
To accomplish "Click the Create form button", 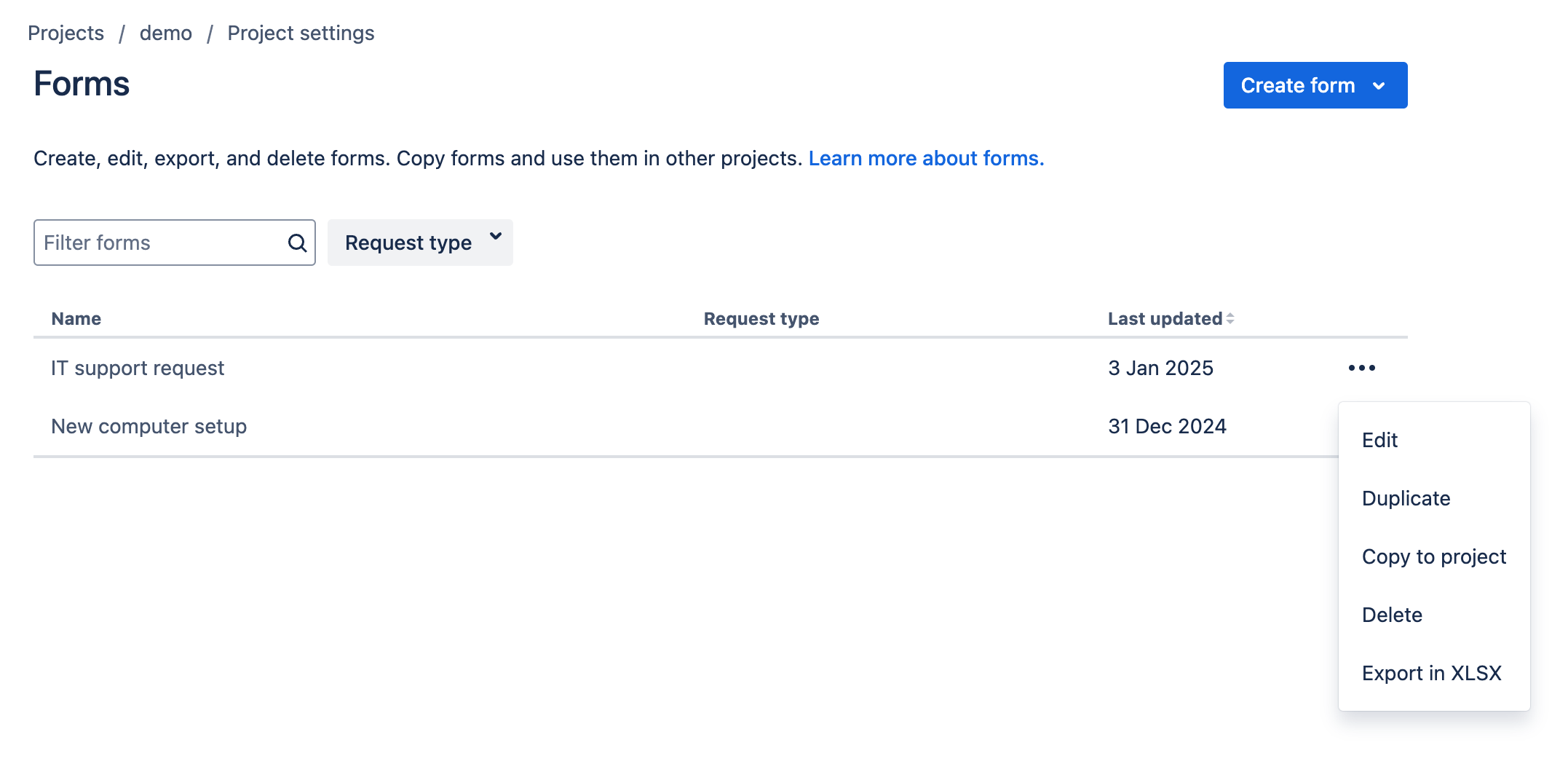I will 1315,85.
